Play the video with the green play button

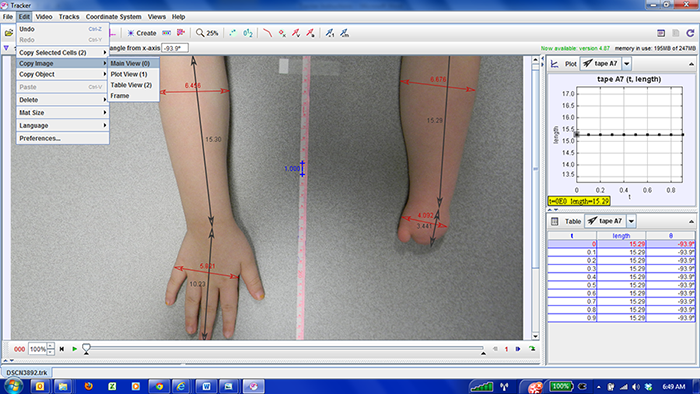click(x=75, y=349)
